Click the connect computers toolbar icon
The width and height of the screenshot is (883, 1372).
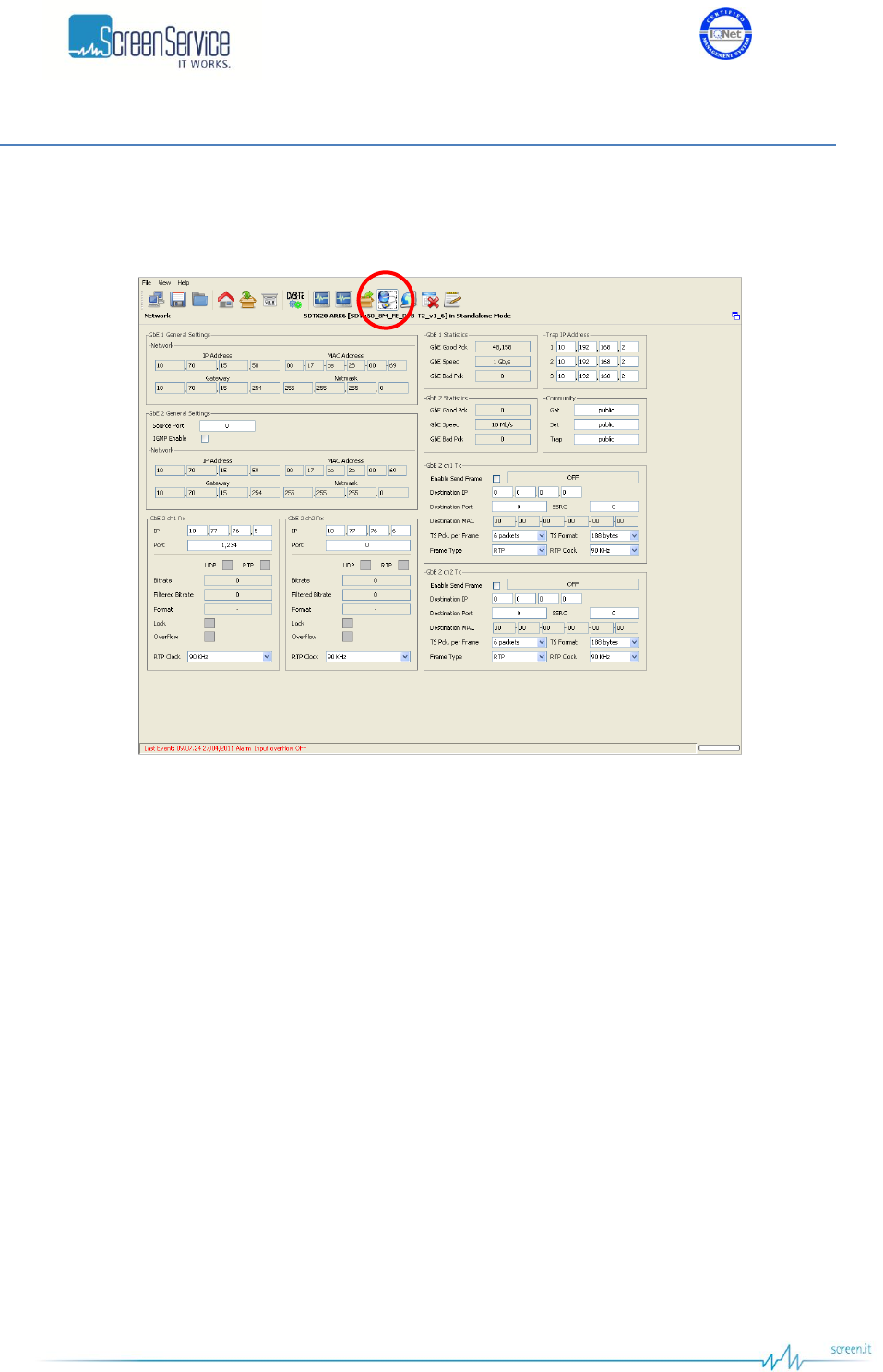[x=156, y=299]
